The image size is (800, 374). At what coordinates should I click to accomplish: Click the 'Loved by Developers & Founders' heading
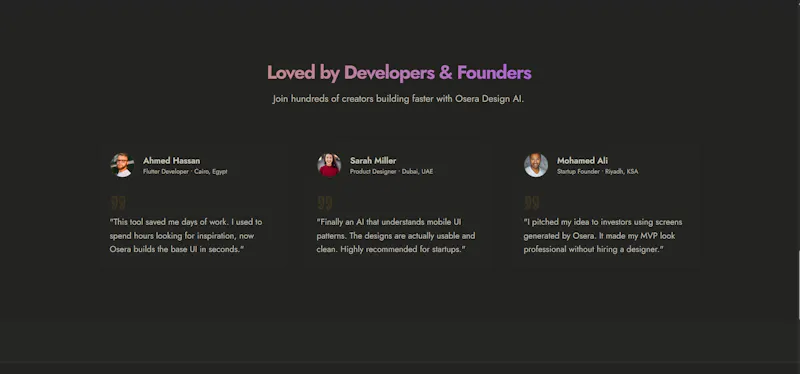399,72
